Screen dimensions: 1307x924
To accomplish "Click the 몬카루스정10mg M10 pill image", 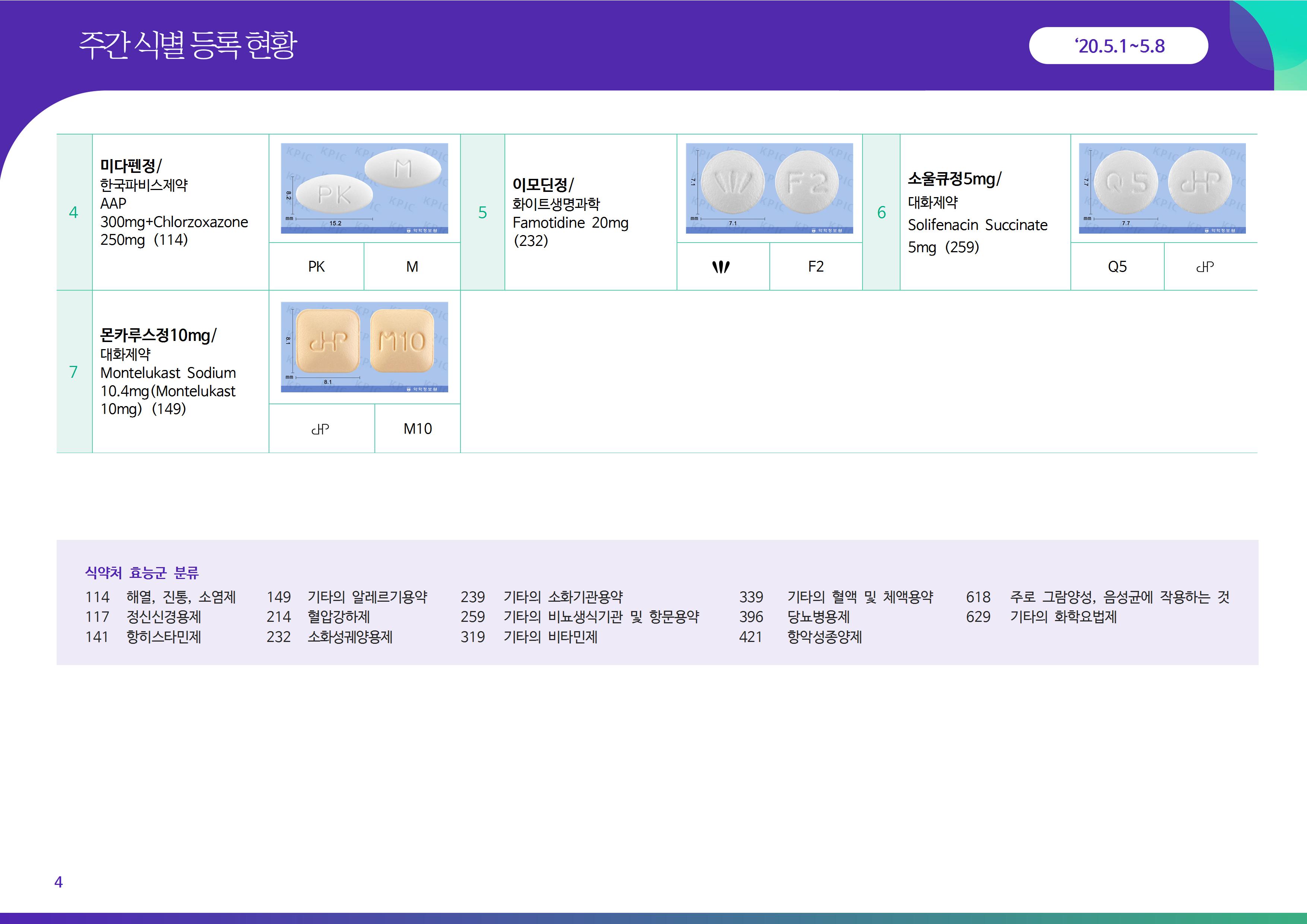I will point(364,347).
